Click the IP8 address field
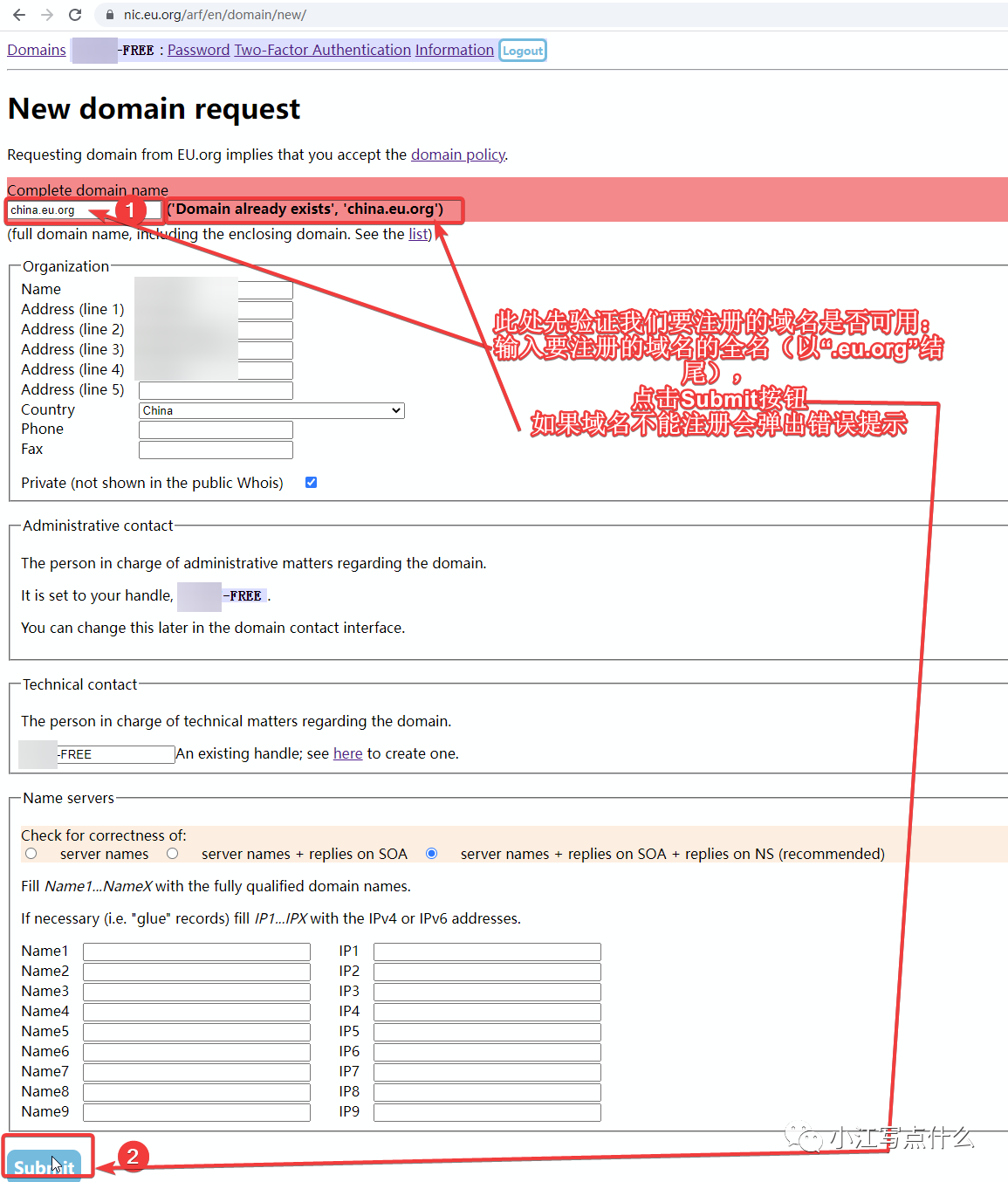The image size is (1008, 1182). tap(487, 1092)
